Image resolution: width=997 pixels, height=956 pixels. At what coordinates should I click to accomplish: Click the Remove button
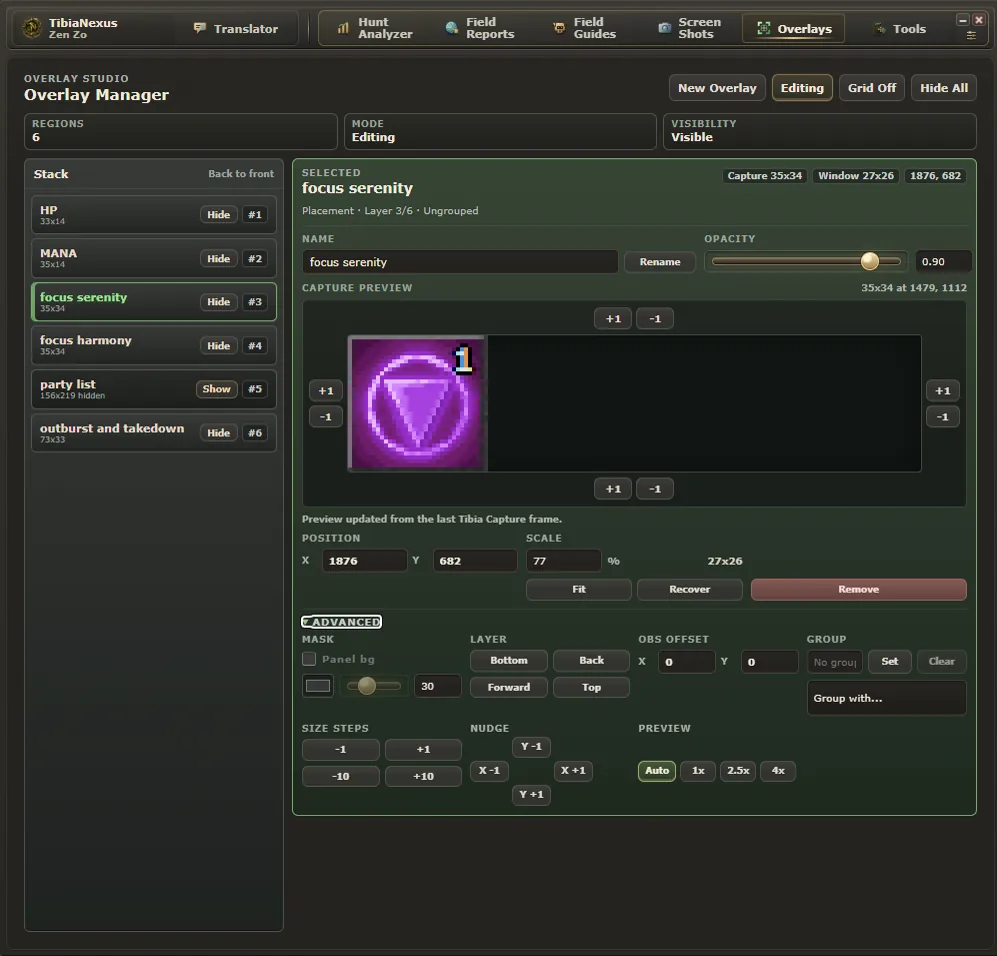coord(858,589)
